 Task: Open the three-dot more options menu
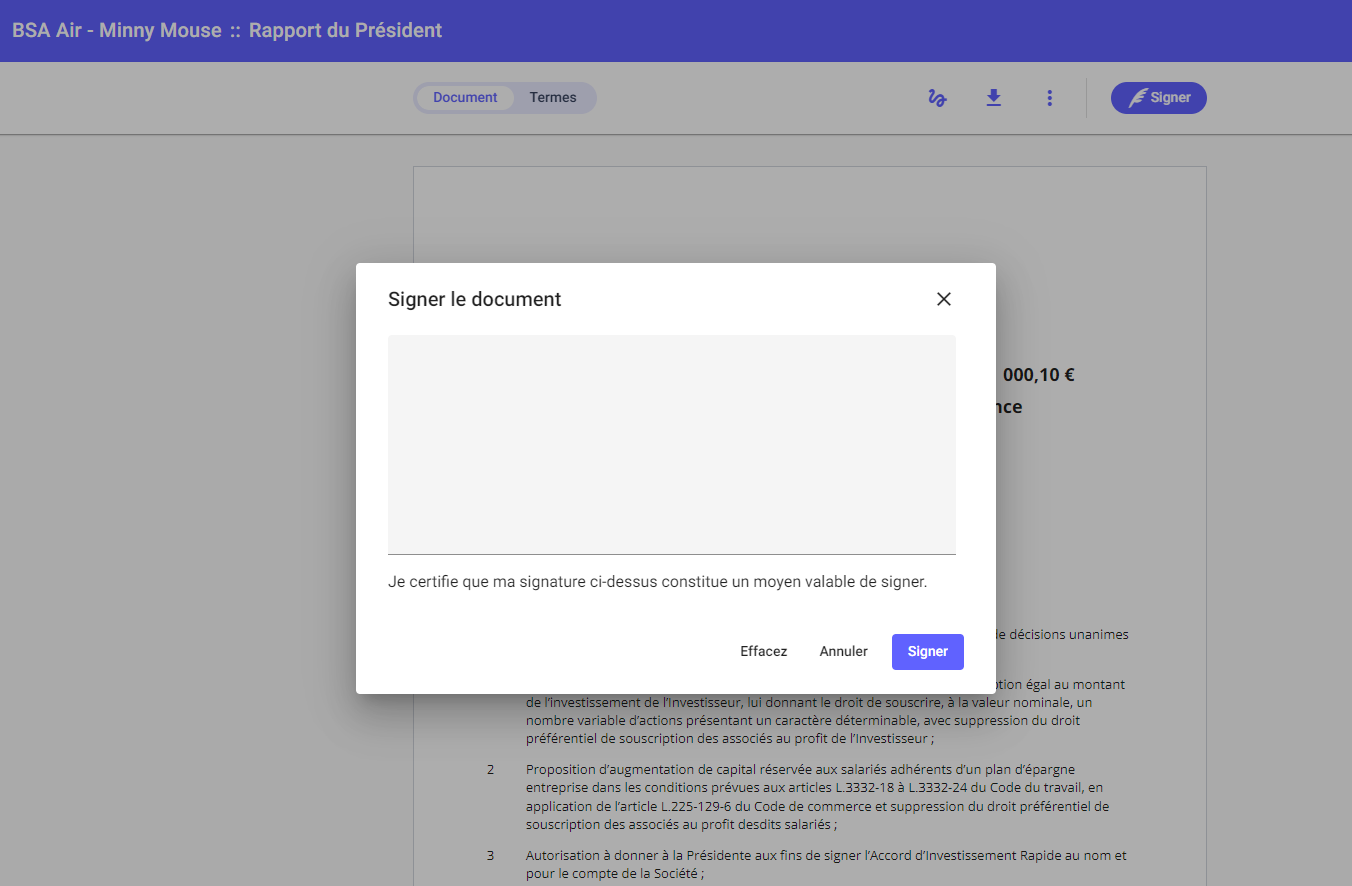pos(1049,98)
